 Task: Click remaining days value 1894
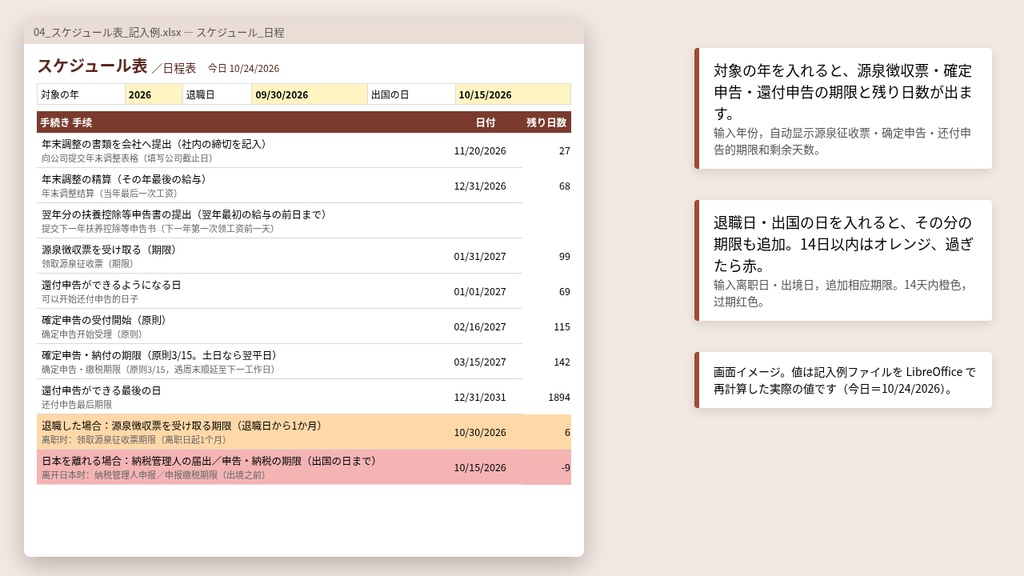559,398
